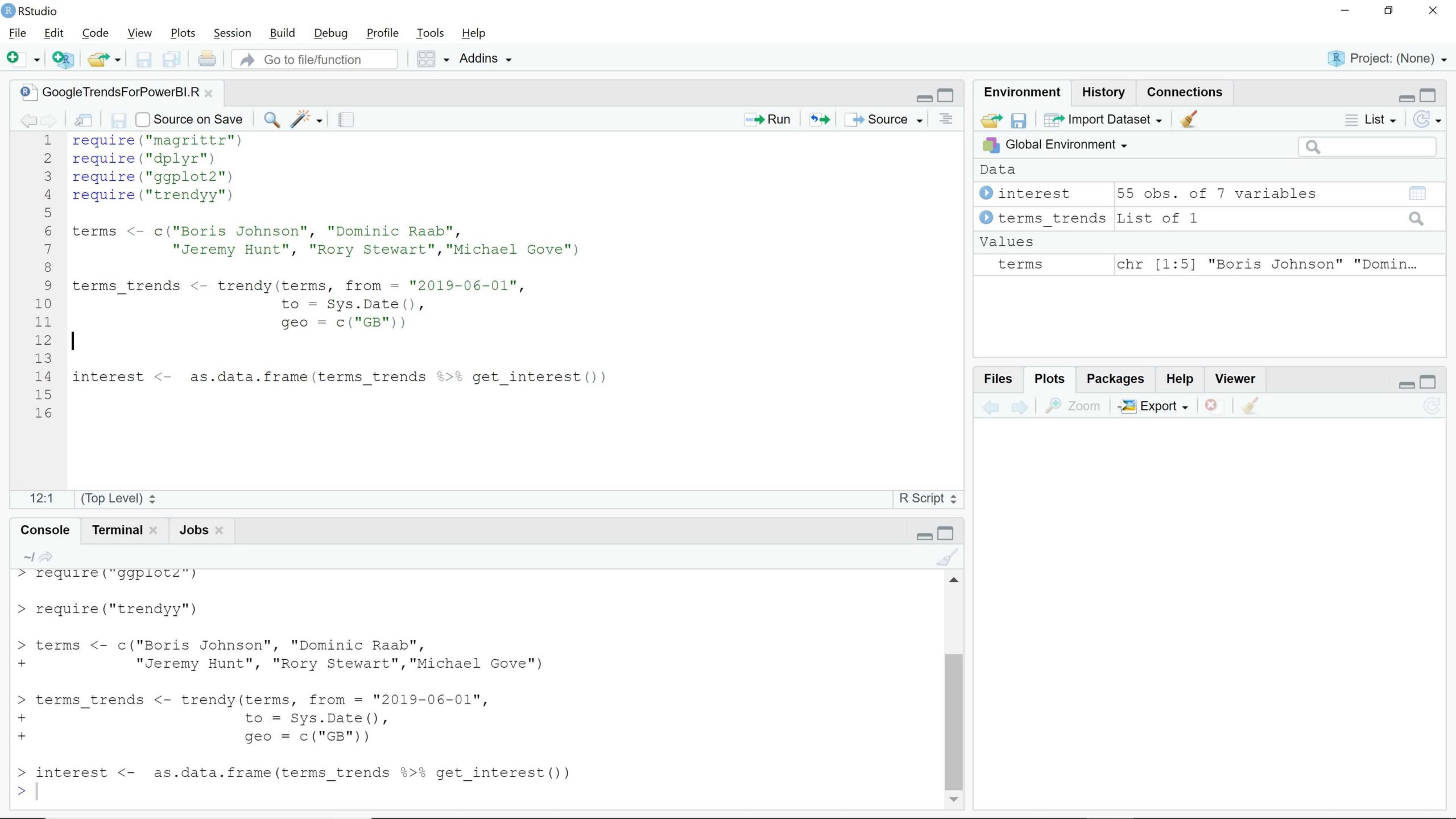Image resolution: width=1456 pixels, height=819 pixels.
Task: Open the Addins dropdown
Action: point(485,59)
